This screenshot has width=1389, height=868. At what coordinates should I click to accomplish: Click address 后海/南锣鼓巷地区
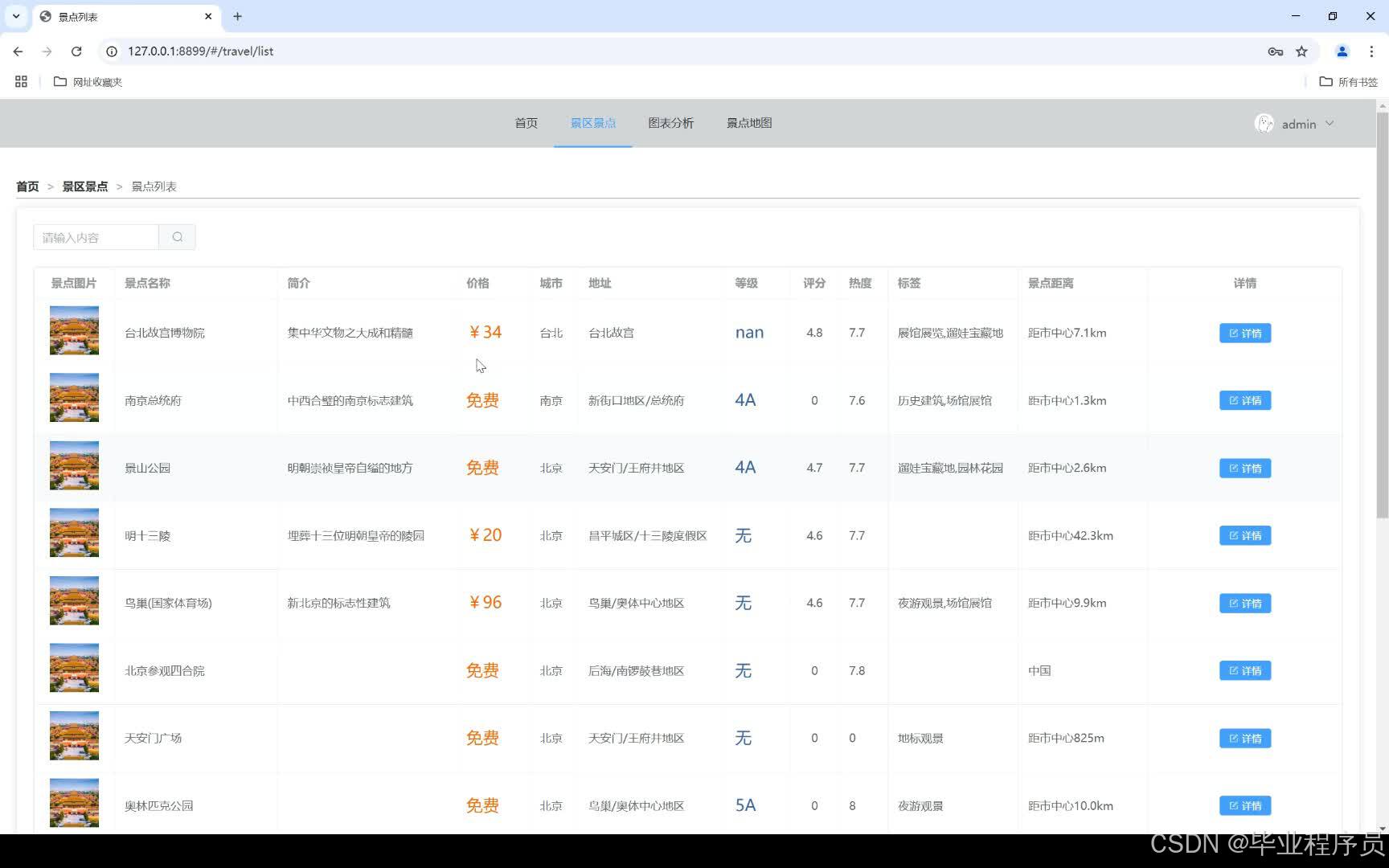point(636,670)
